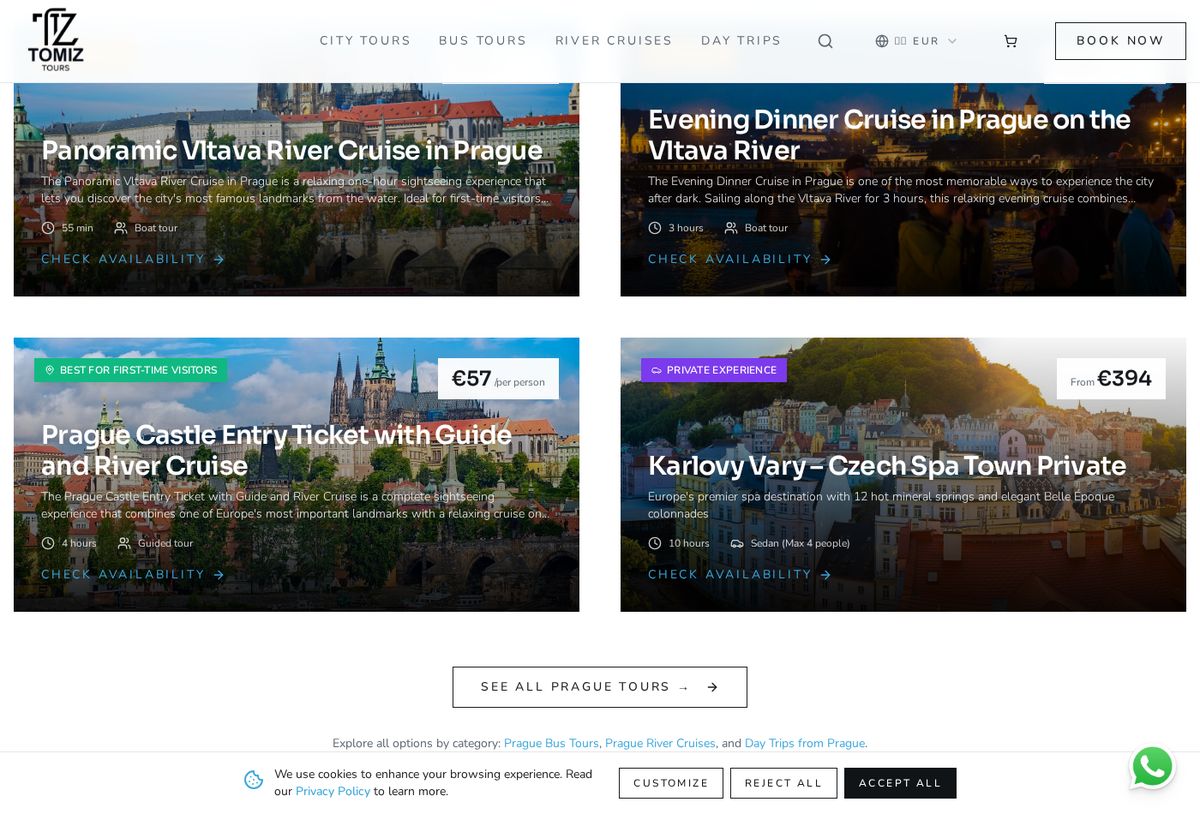
Task: Open Evening Dinner Cruise in Prague title
Action: (889, 134)
